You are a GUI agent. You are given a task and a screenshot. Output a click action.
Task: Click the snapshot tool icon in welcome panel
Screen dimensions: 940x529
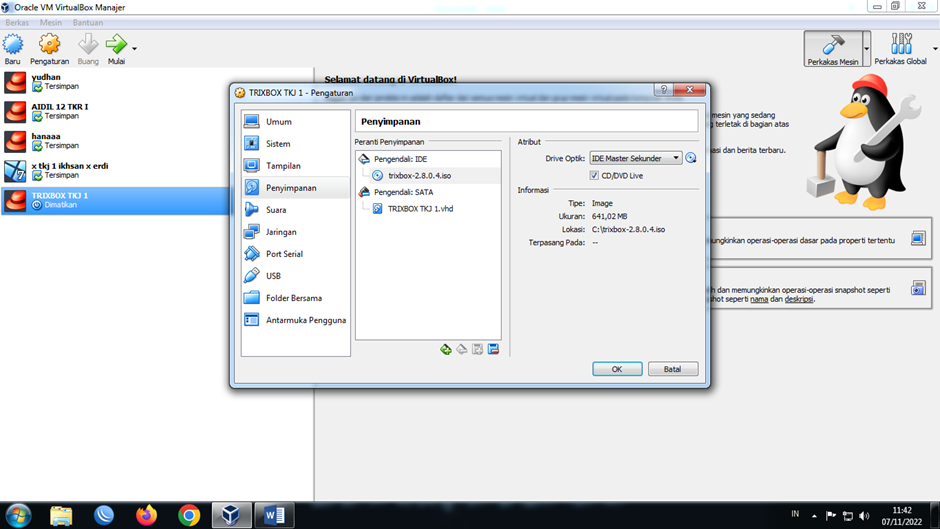coord(918,288)
